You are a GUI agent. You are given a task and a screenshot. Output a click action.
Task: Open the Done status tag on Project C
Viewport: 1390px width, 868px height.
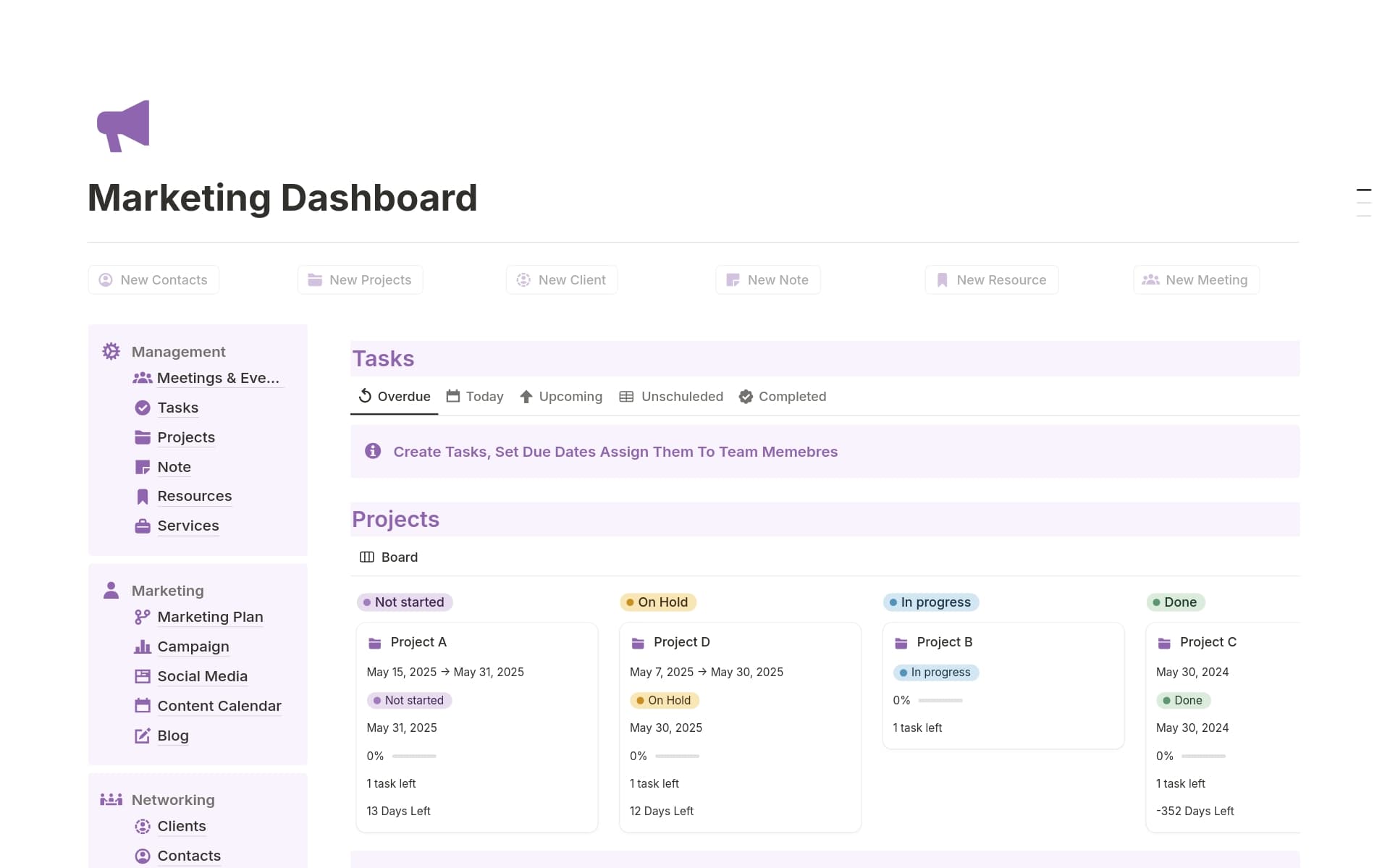click(x=1183, y=700)
